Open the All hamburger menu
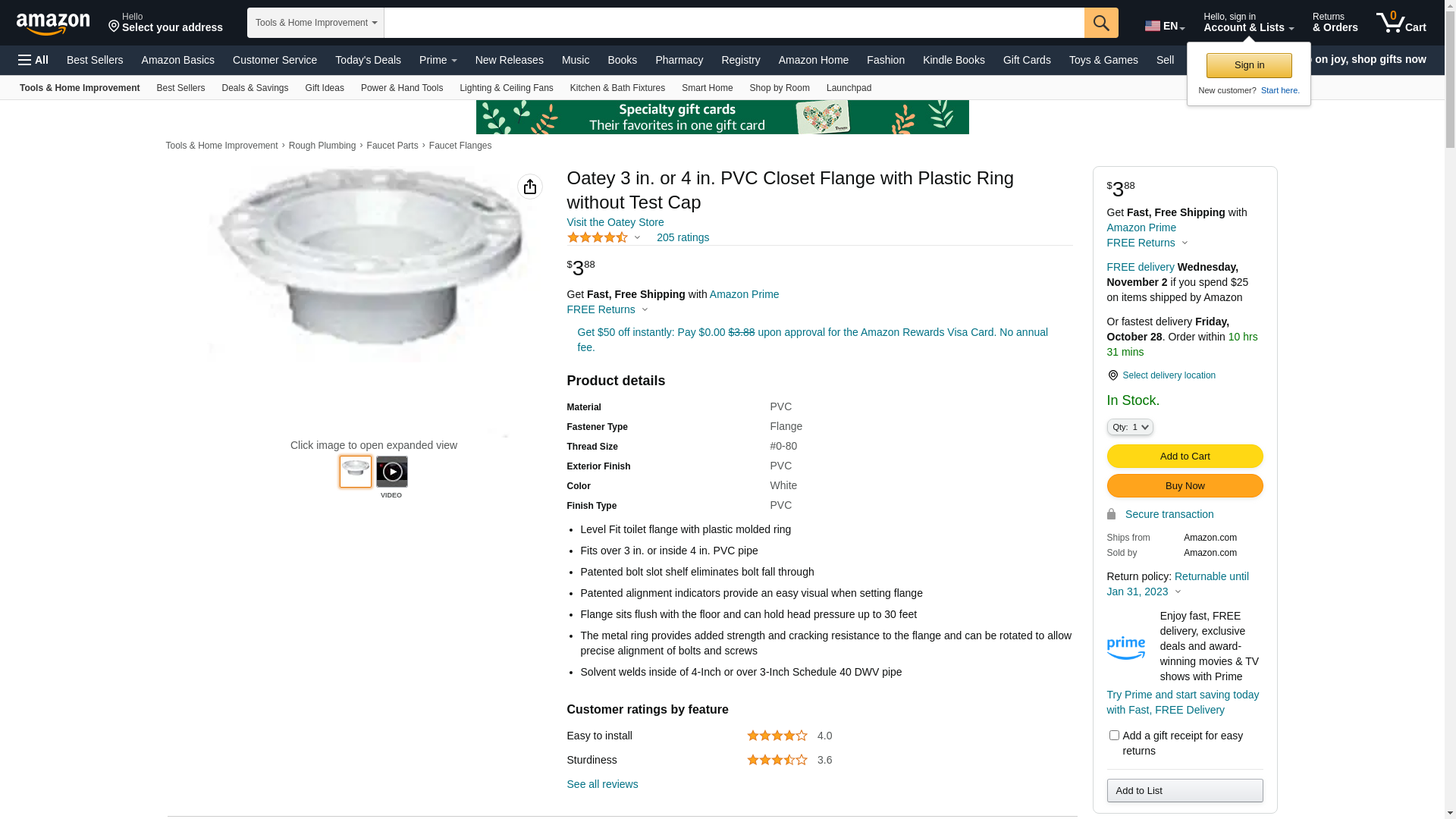1456x819 pixels. pos(33,60)
